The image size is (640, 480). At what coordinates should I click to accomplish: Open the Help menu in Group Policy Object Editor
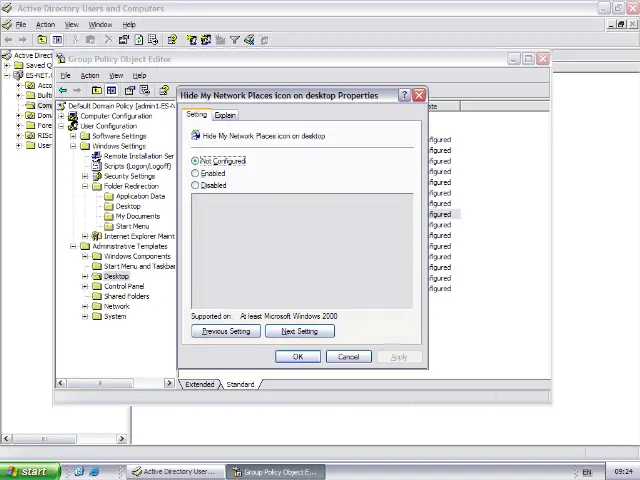(139, 76)
